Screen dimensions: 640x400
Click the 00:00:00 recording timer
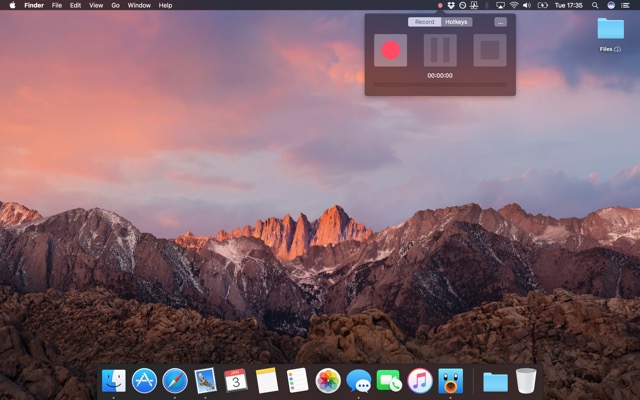(440, 76)
